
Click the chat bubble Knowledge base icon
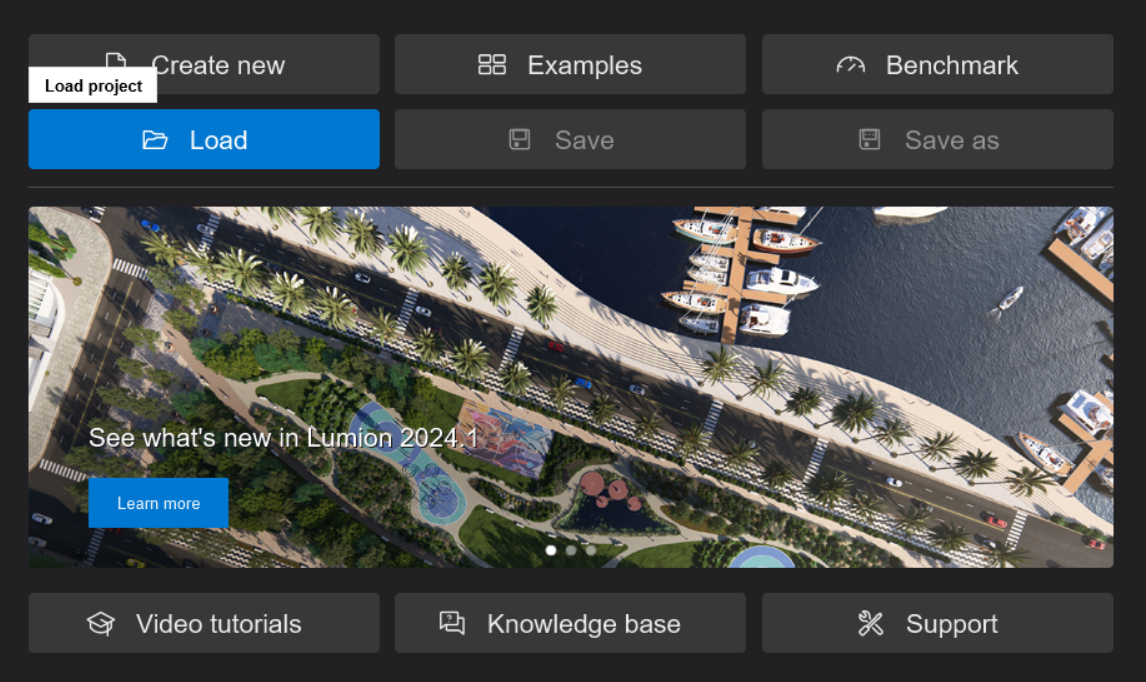coord(452,623)
